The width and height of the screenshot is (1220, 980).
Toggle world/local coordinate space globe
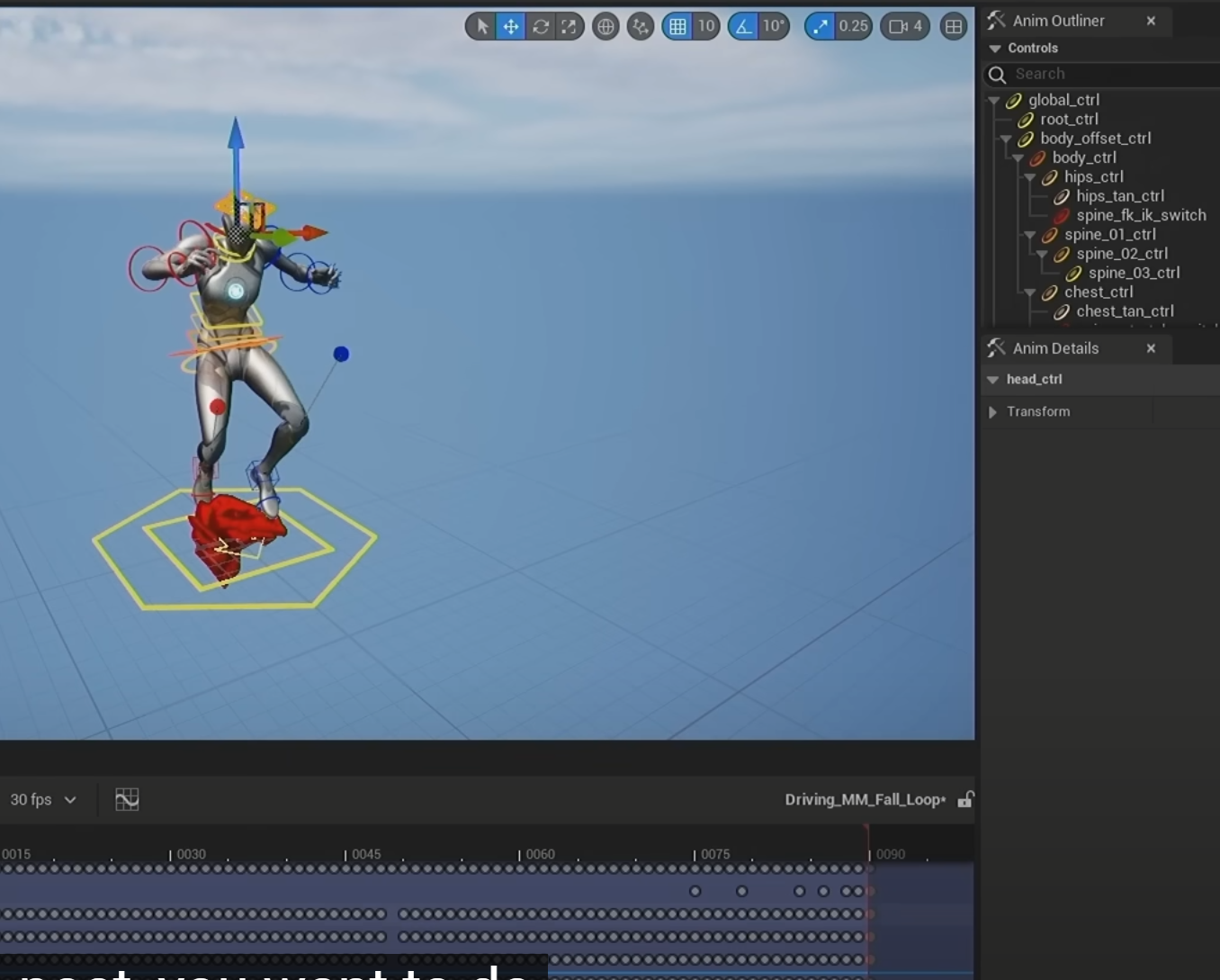pos(606,26)
